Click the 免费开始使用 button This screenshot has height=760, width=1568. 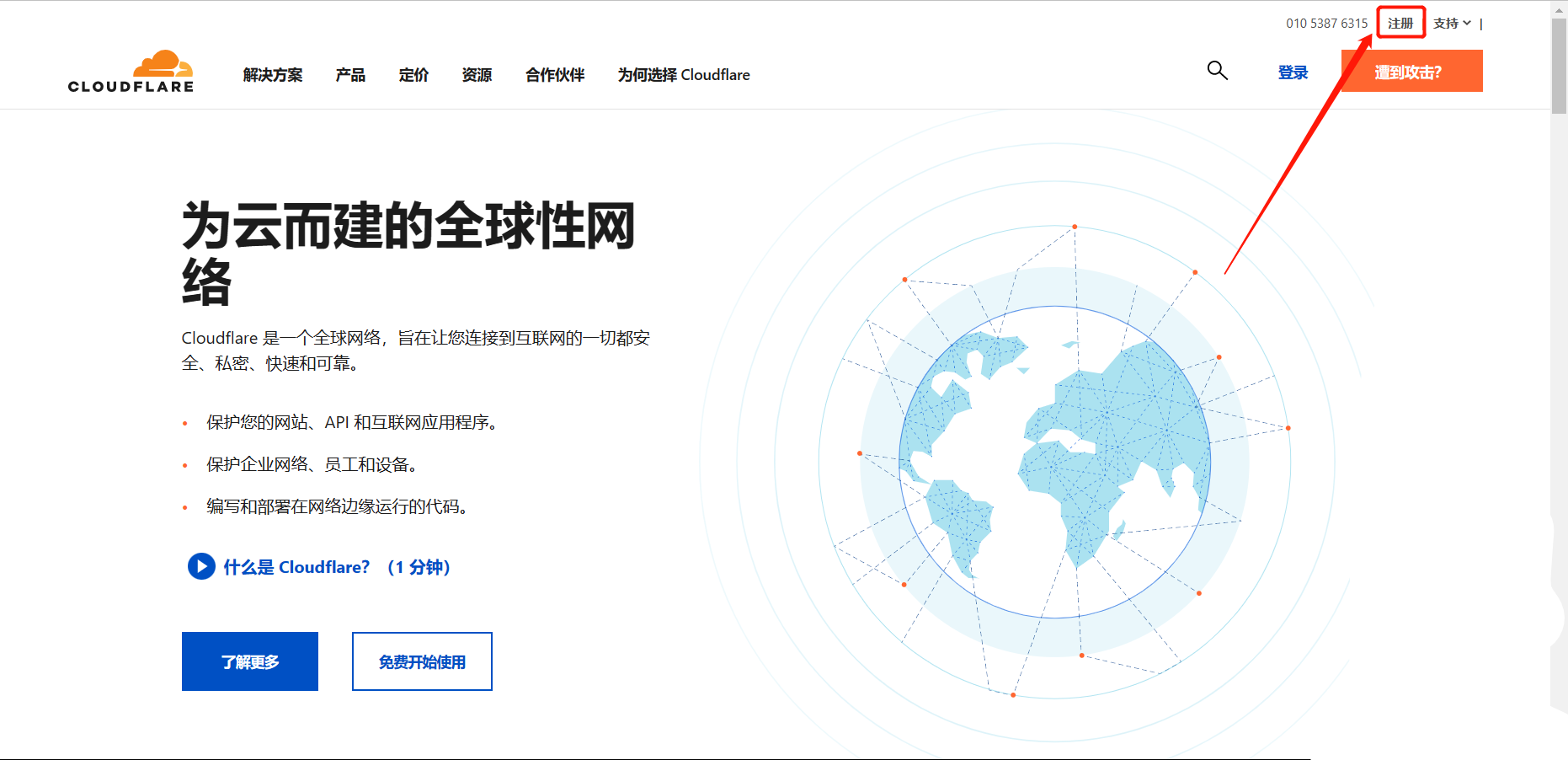click(422, 661)
